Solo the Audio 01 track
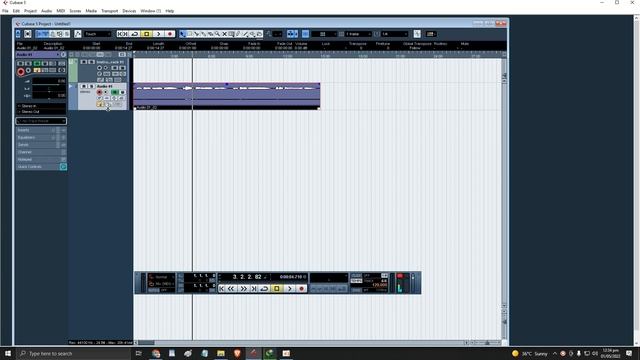 coord(91,86)
